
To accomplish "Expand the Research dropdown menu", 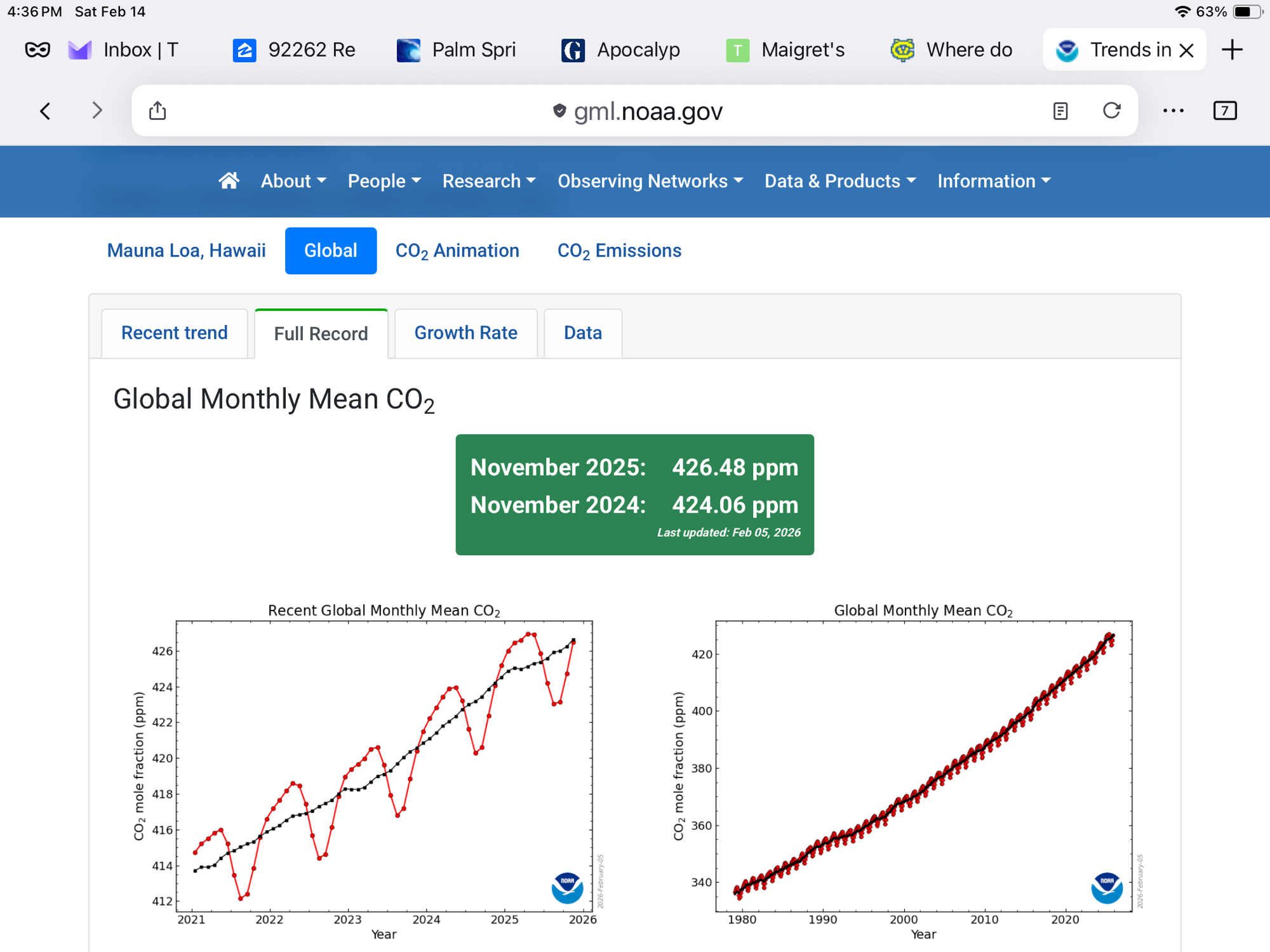I will click(x=489, y=181).
